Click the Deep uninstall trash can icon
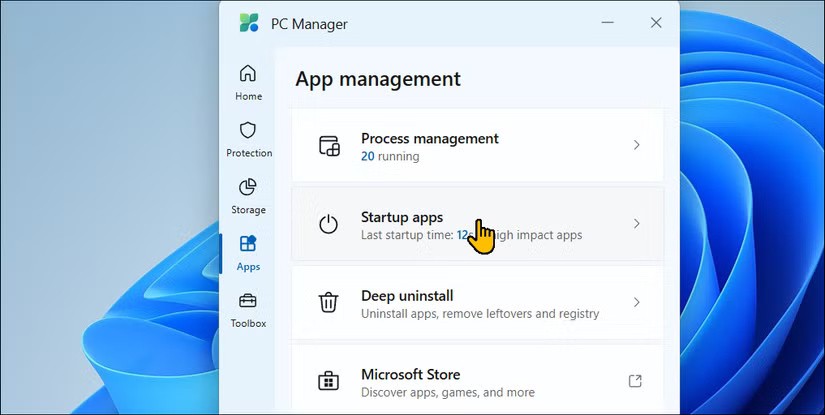The width and height of the screenshot is (825, 415). [x=329, y=303]
